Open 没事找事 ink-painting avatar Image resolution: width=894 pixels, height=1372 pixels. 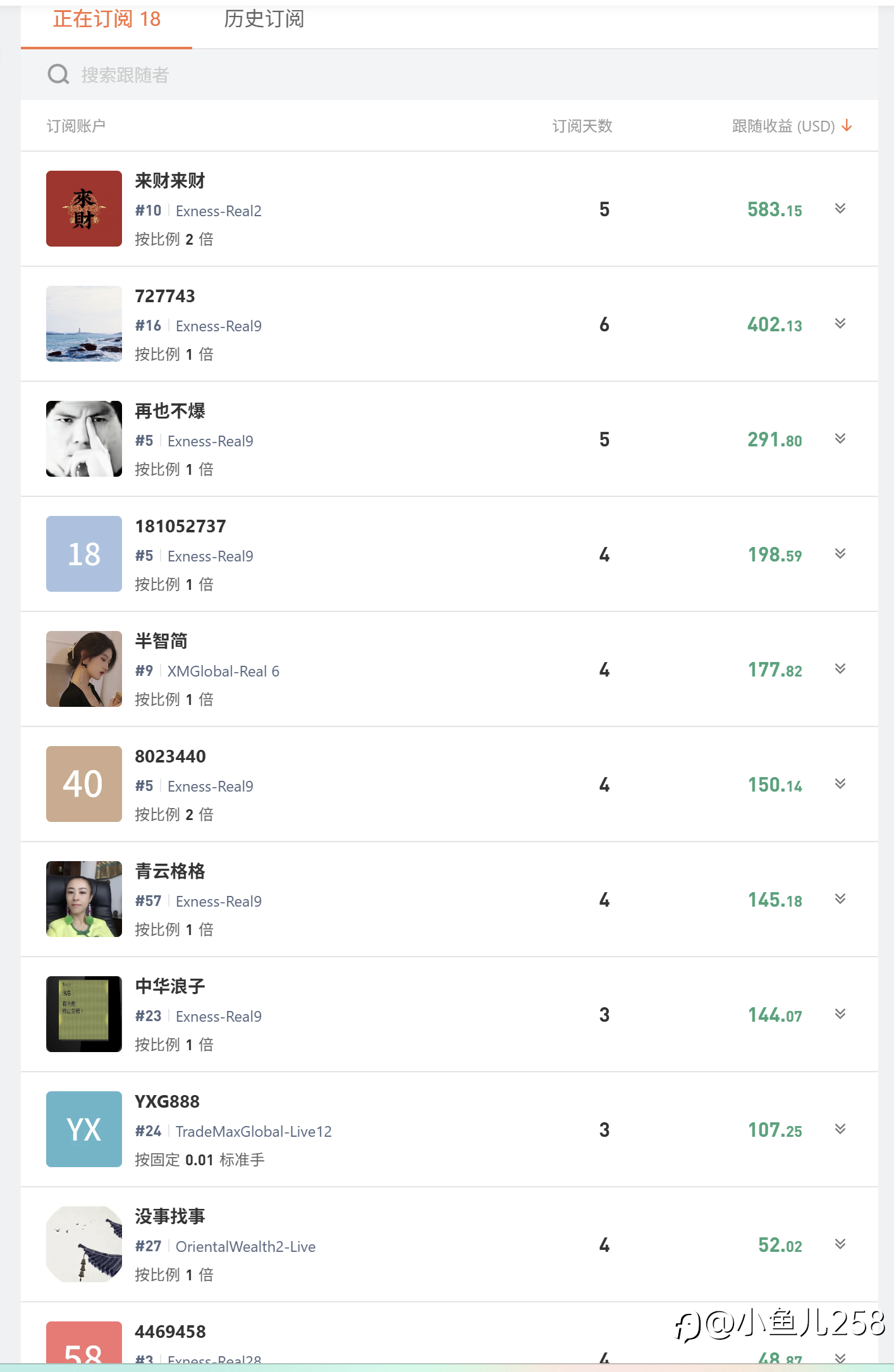point(84,1244)
